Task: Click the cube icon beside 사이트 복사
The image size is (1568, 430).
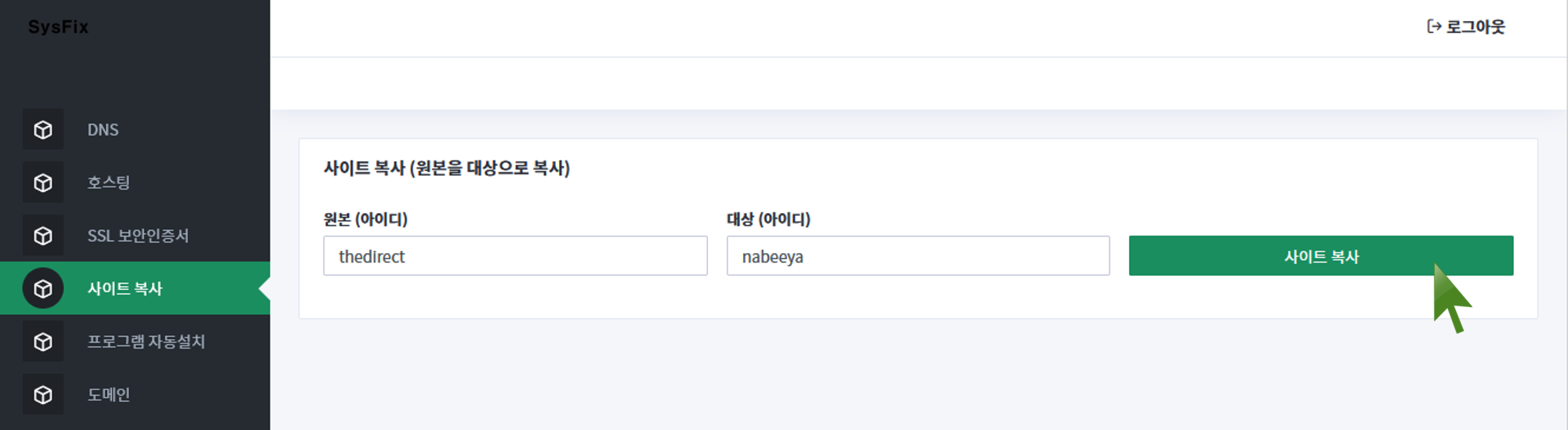Action: [43, 289]
